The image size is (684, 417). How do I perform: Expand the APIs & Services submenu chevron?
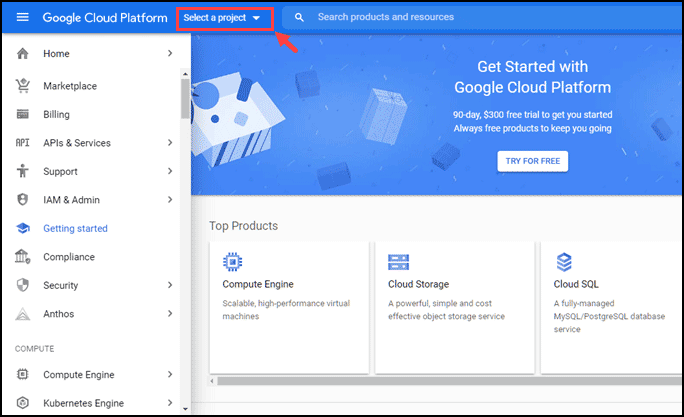click(170, 143)
